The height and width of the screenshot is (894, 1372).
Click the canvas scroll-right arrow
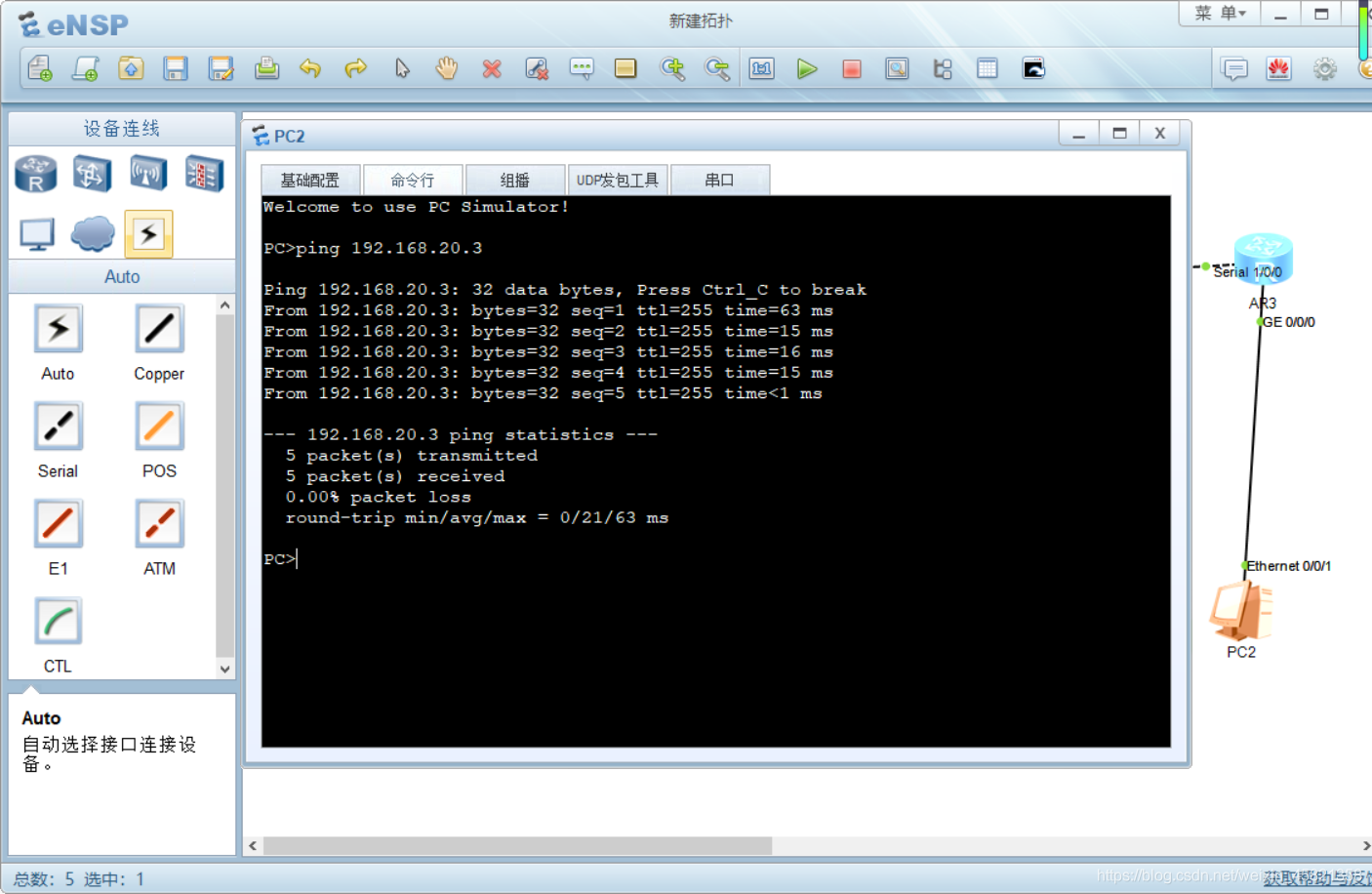pos(1366,845)
